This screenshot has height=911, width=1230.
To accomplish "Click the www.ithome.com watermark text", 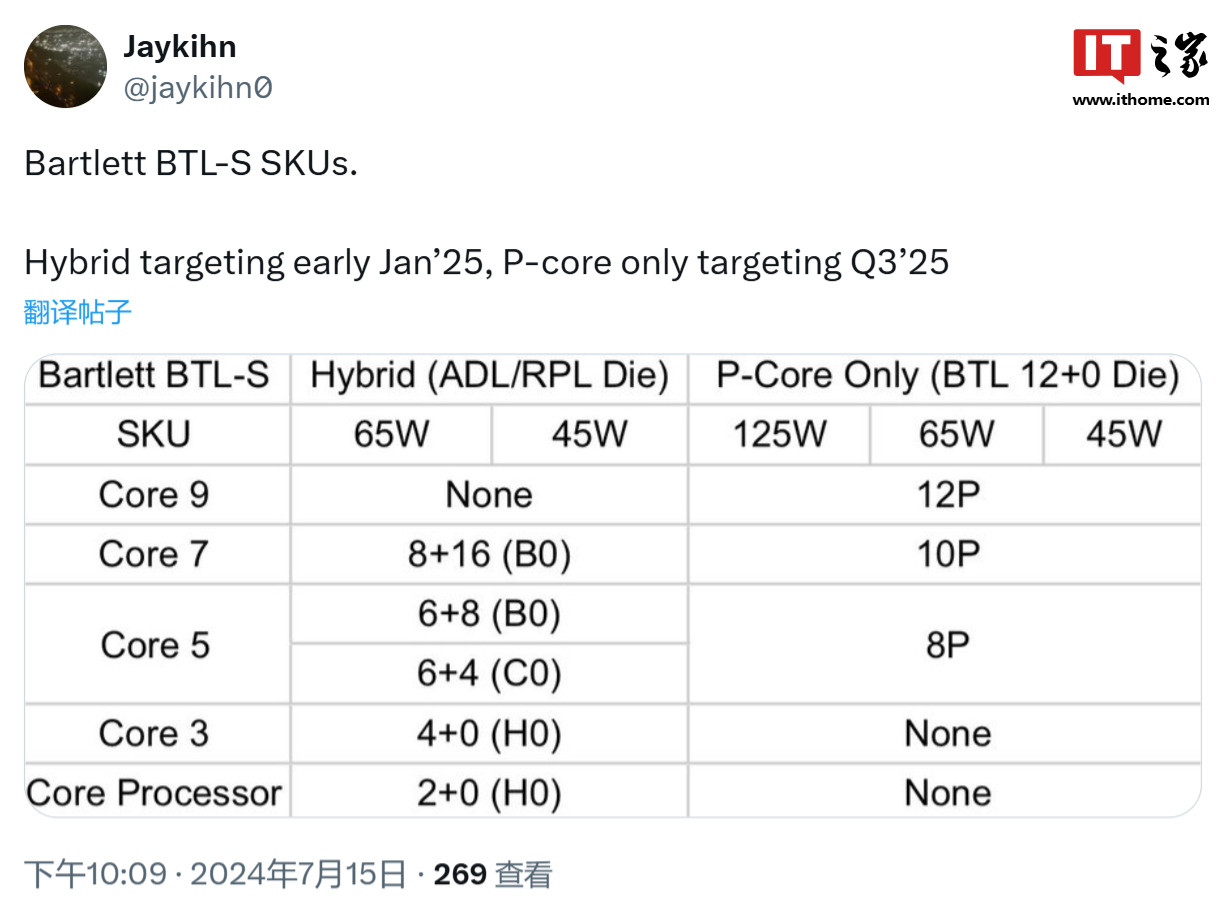I will (1140, 99).
